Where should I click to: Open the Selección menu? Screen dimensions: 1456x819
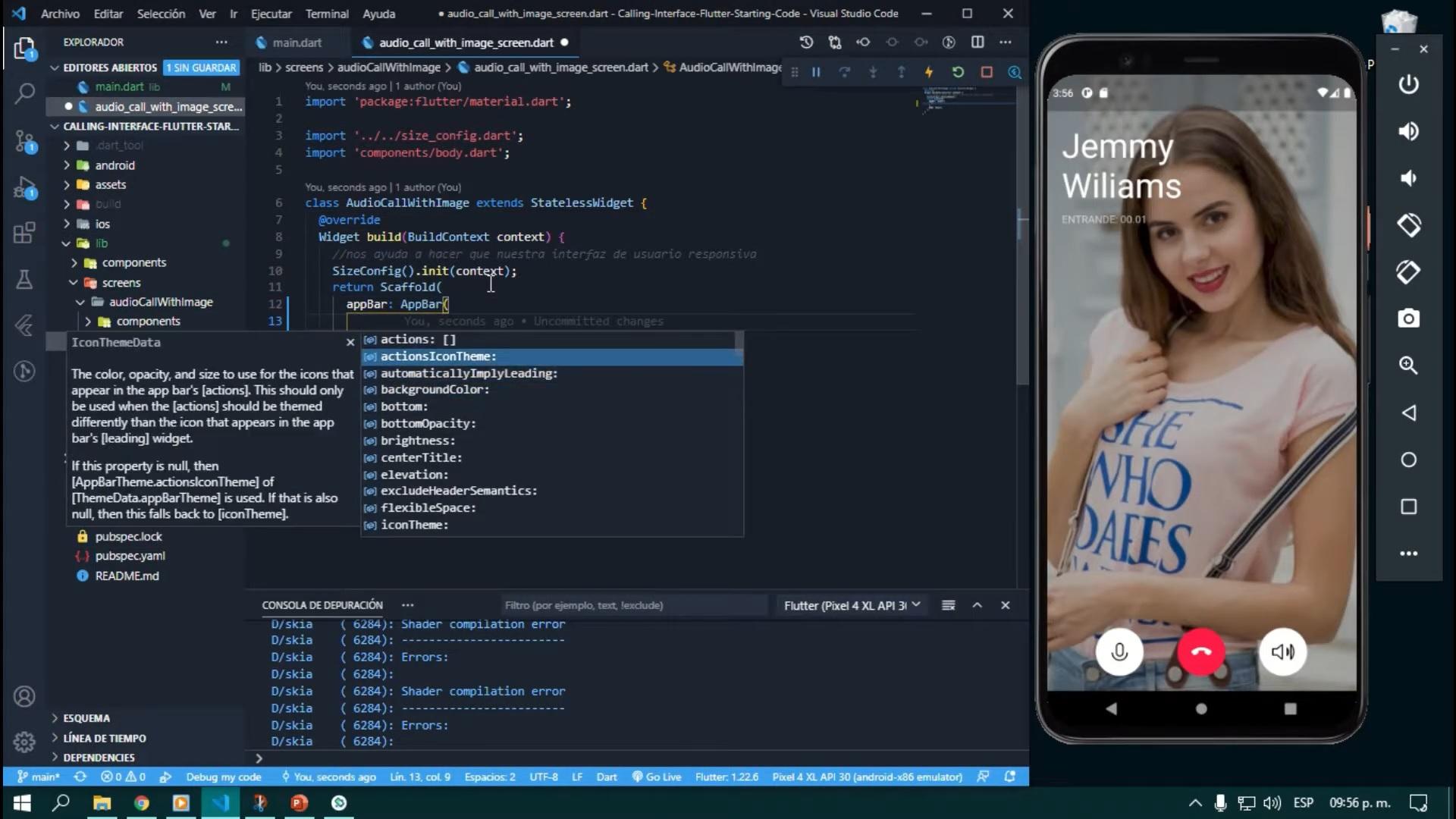click(161, 14)
